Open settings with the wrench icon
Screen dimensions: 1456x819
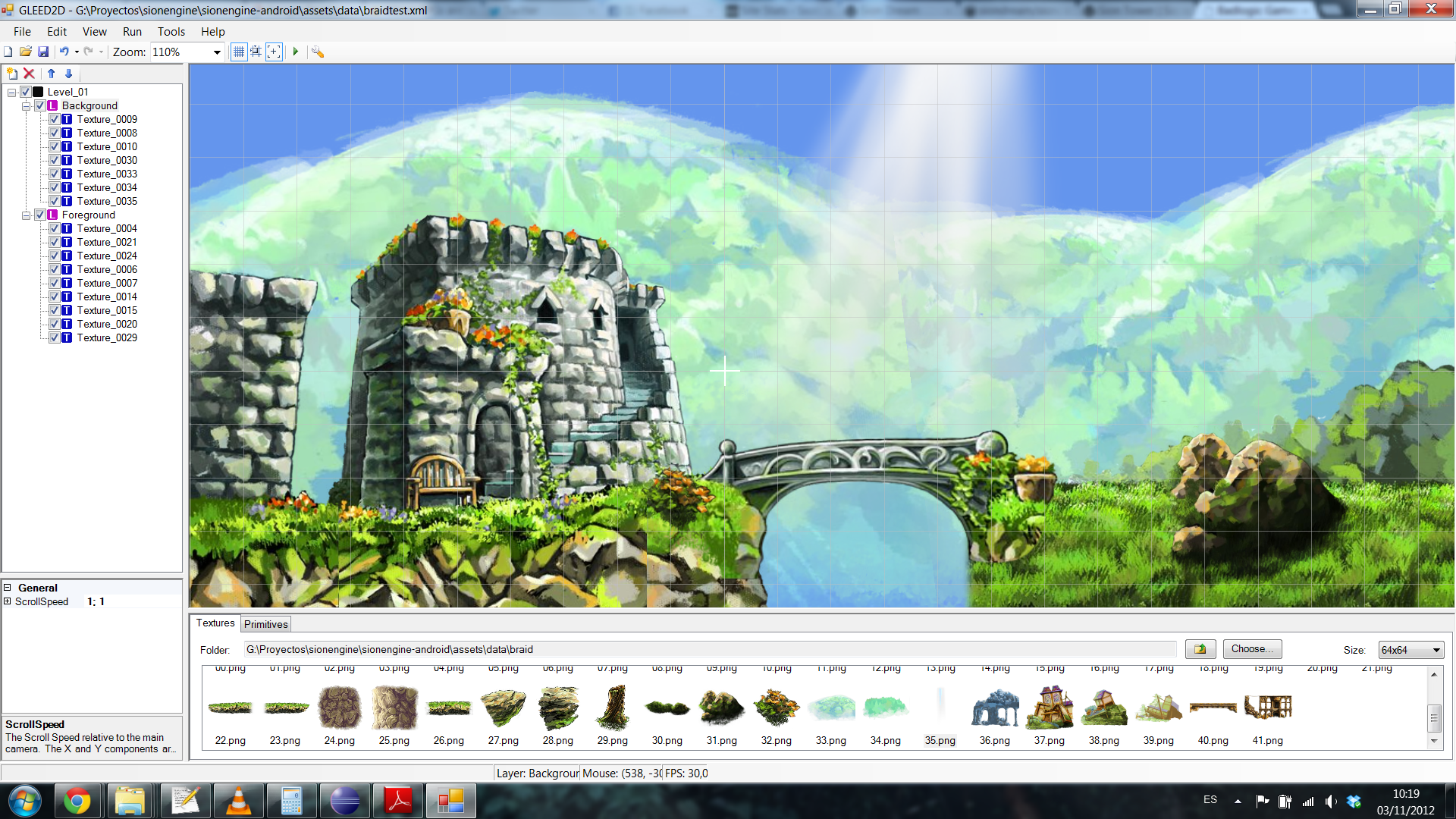318,52
